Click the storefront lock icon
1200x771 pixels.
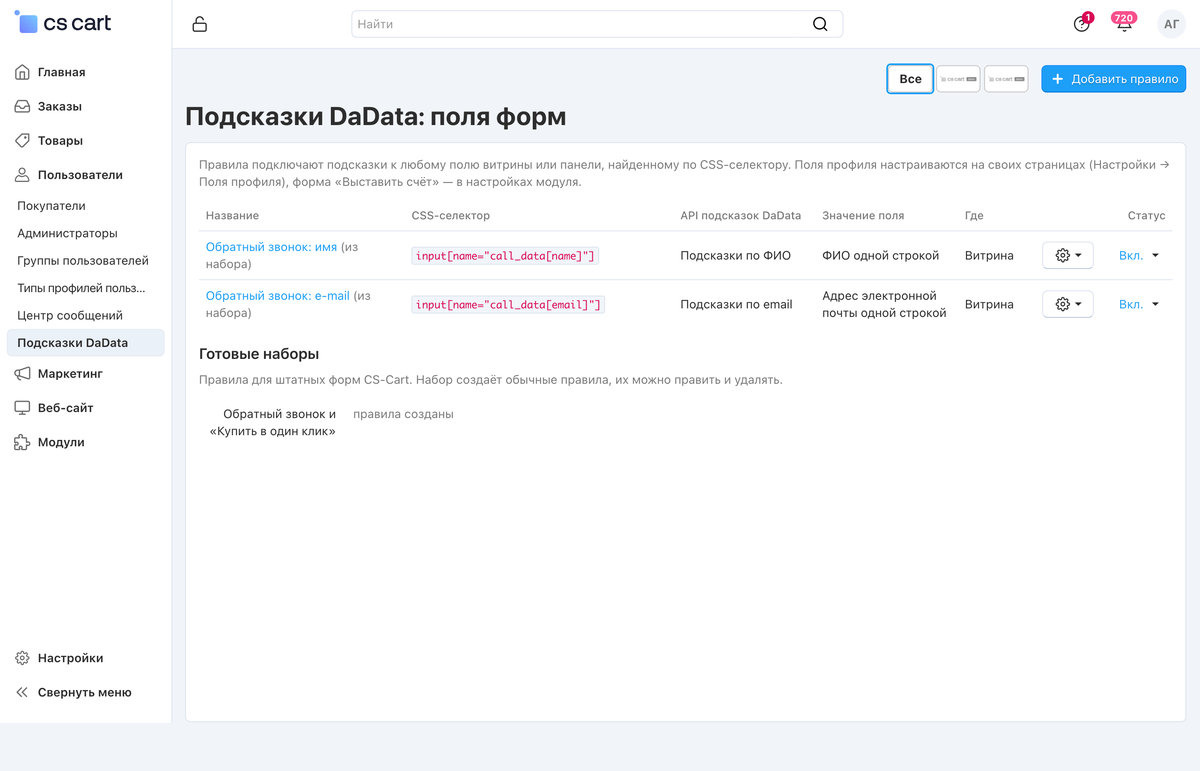(200, 24)
